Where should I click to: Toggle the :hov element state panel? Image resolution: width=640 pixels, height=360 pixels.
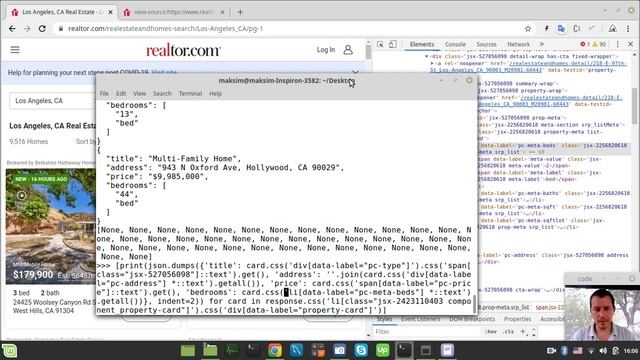pos(491,332)
